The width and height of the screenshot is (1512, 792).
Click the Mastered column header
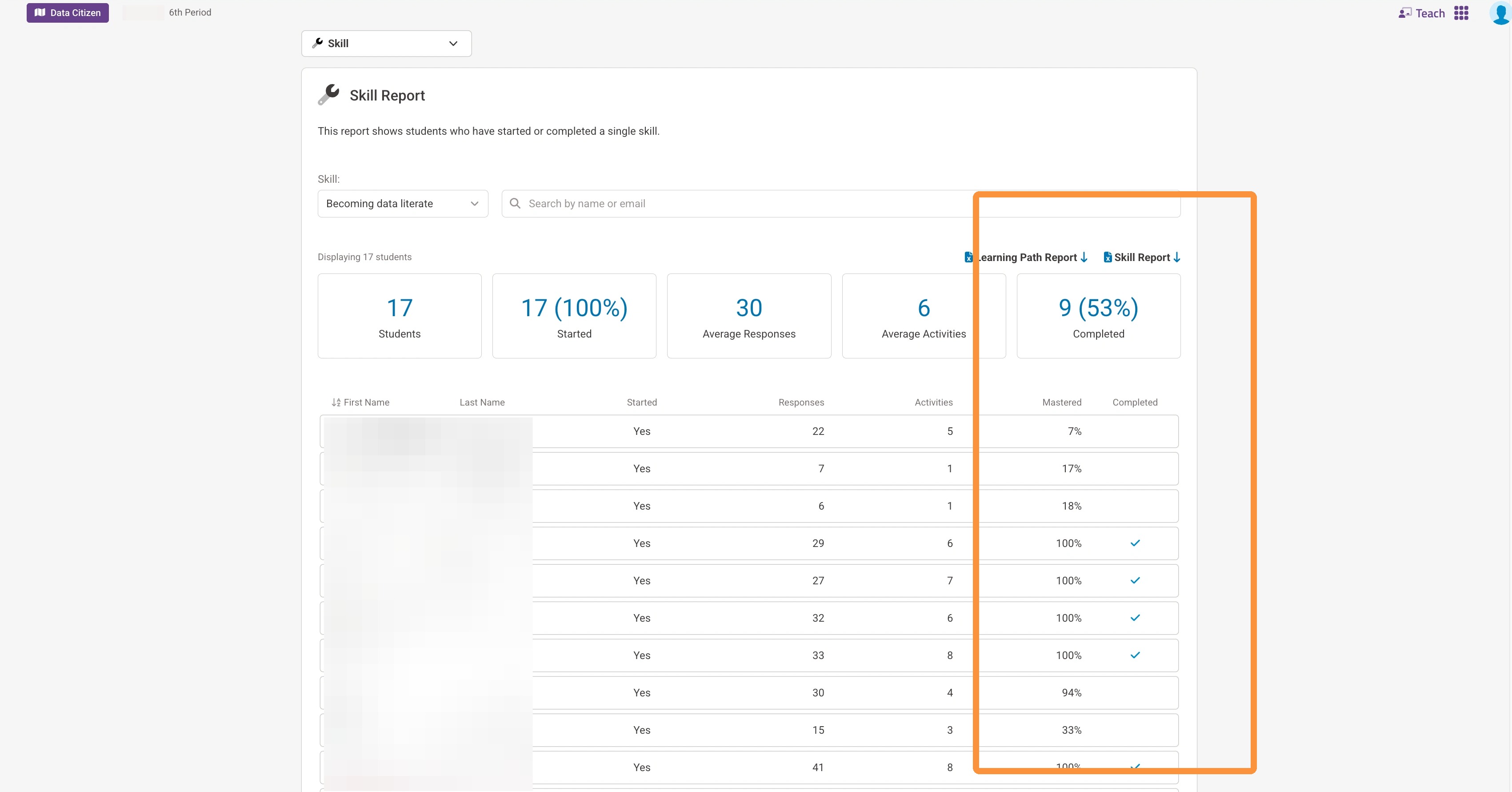pyautogui.click(x=1061, y=402)
